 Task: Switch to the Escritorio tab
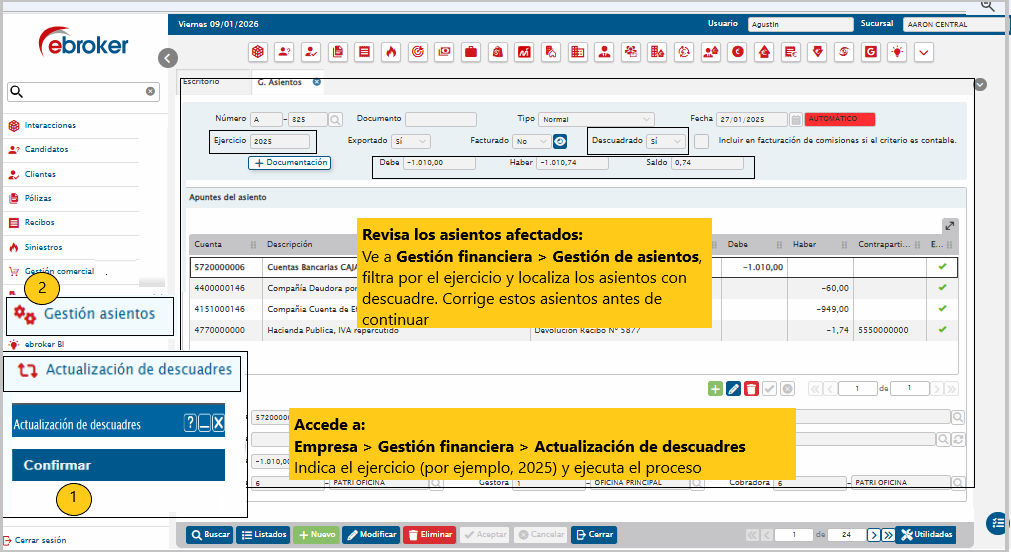(x=201, y=82)
